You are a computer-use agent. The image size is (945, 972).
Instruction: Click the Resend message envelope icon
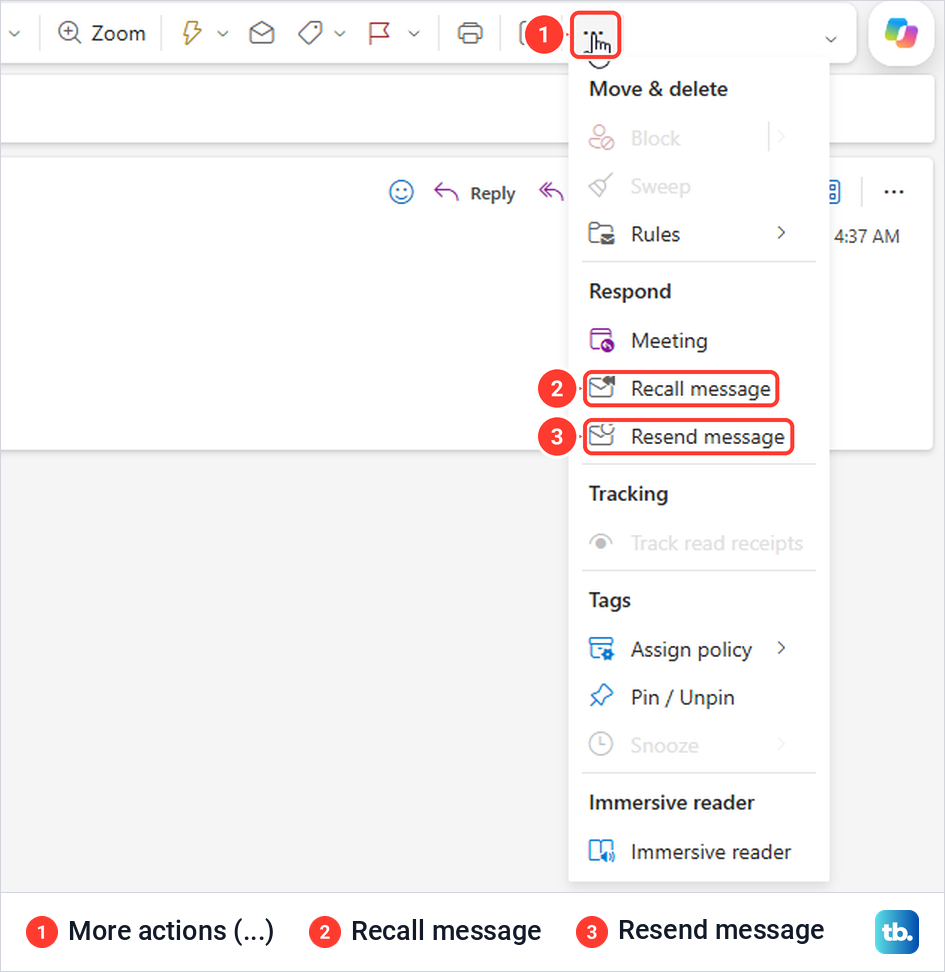coord(601,435)
